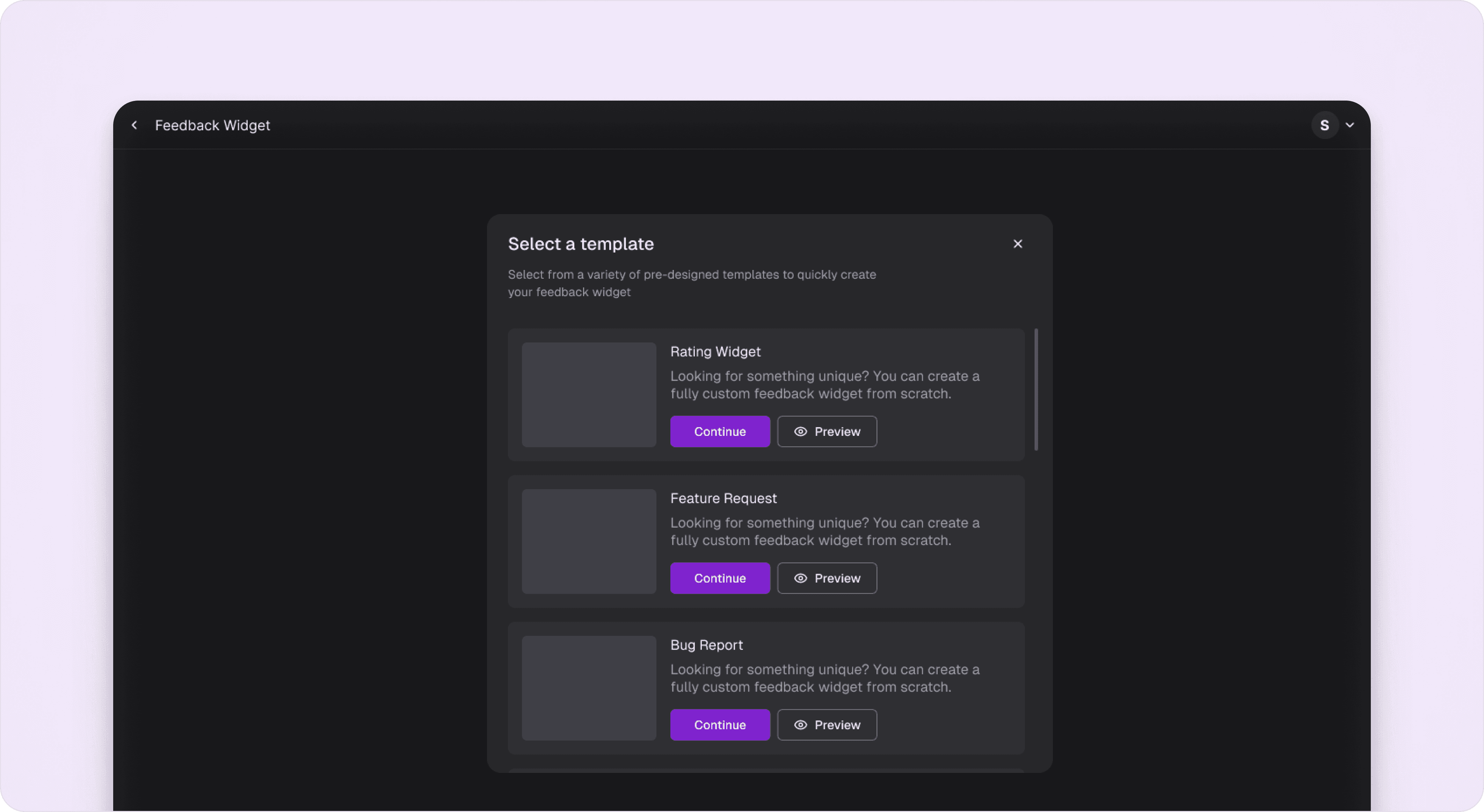Click the back arrow beside Feedback Widget
Viewport: 1484px width, 812px height.
tap(134, 125)
